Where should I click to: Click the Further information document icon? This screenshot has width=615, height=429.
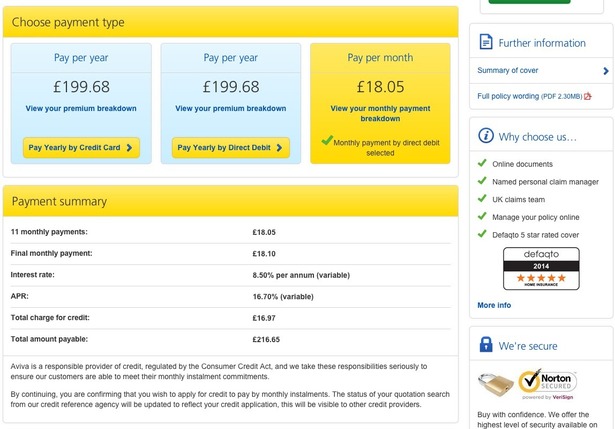(x=486, y=42)
